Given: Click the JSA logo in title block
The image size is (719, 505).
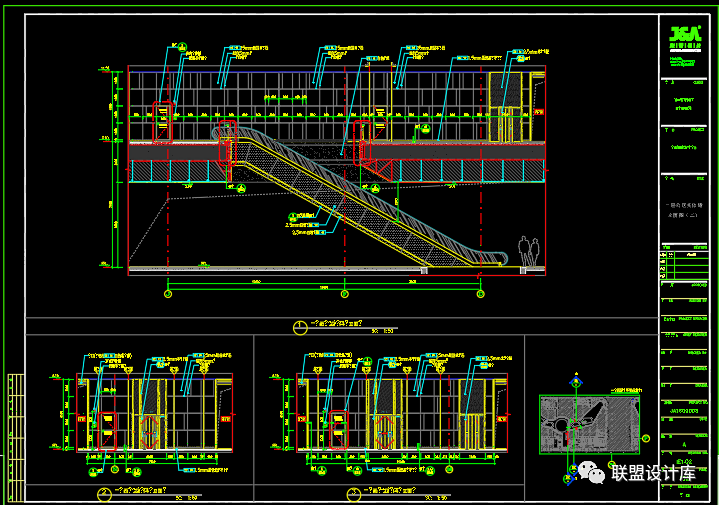Looking at the screenshot, I should tap(687, 33).
